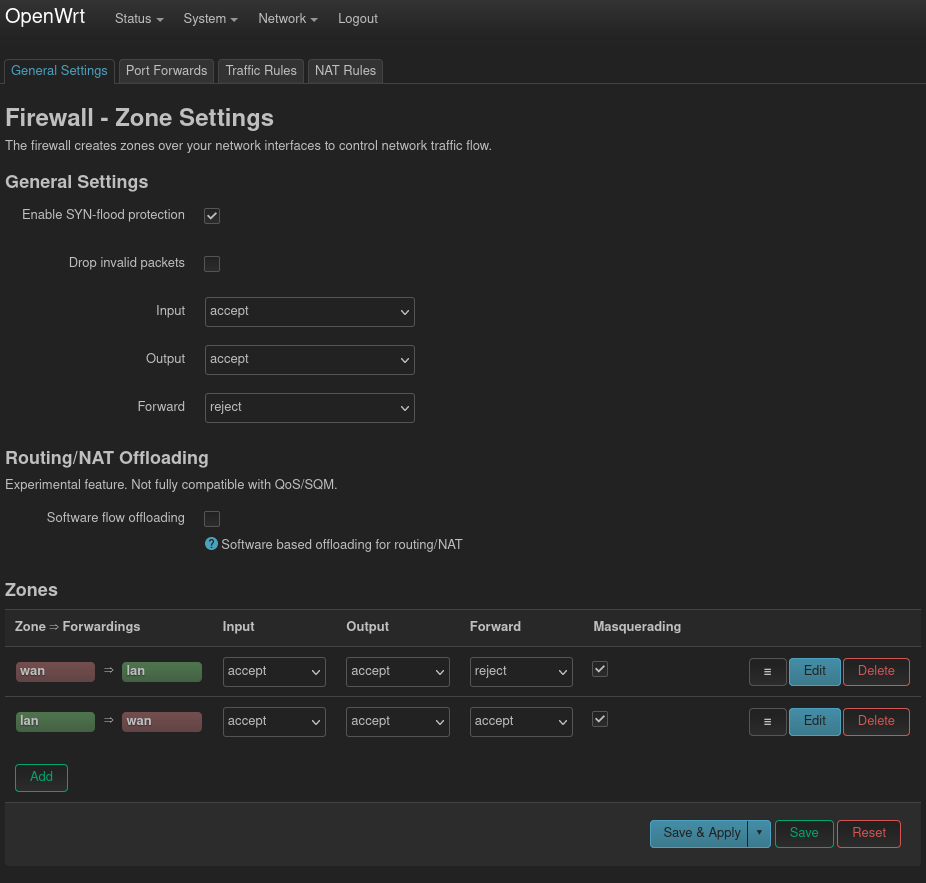The width and height of the screenshot is (926, 883).
Task: Click the OpenWrt brand link
Action: pyautogui.click(x=45, y=17)
